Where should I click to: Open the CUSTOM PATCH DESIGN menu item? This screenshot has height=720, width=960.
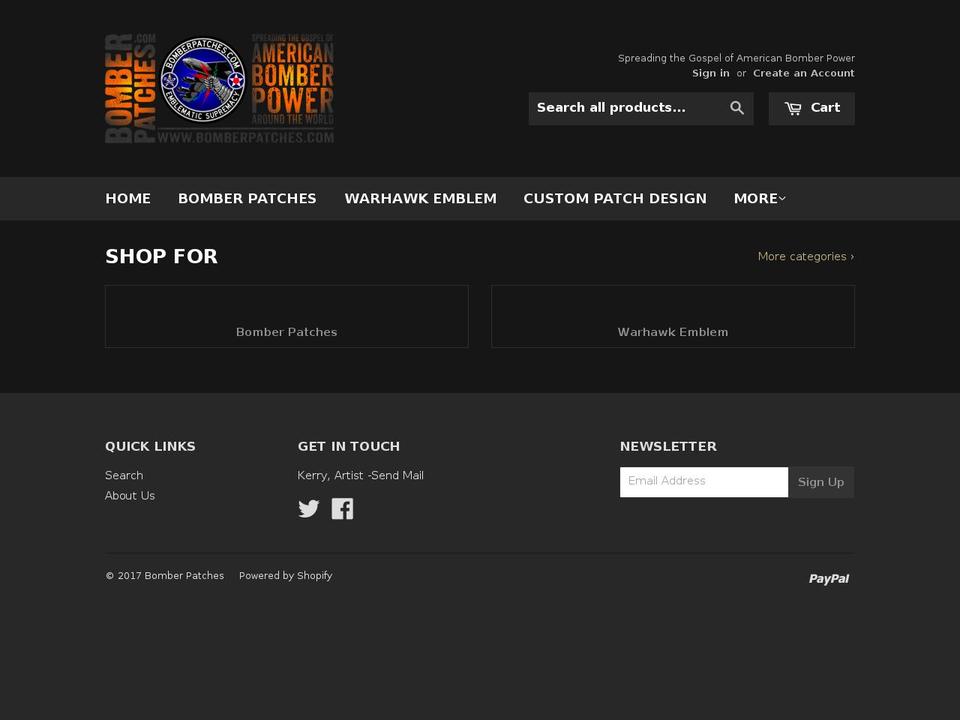click(614, 198)
